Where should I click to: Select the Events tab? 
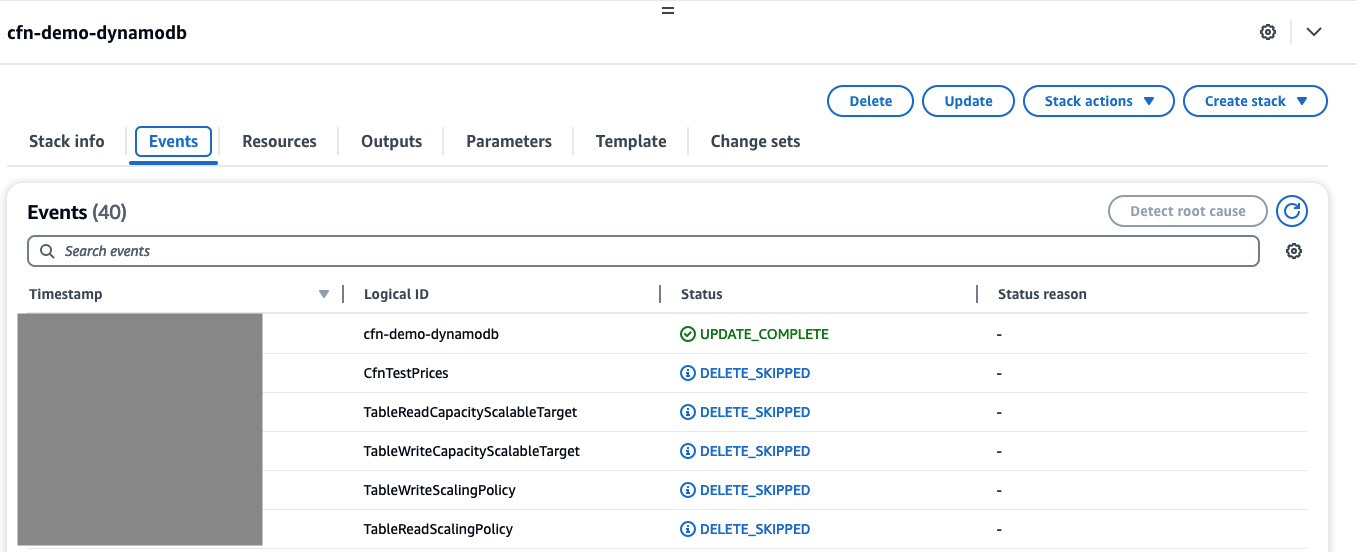click(x=173, y=141)
